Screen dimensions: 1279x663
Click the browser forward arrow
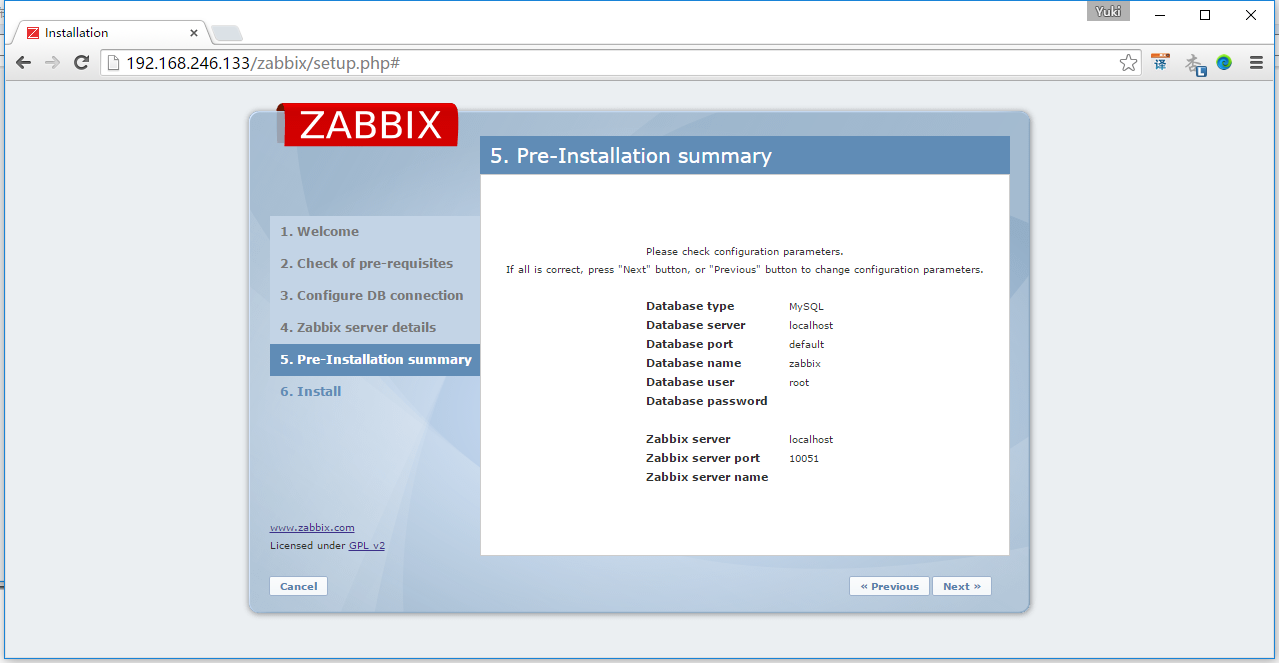point(52,62)
